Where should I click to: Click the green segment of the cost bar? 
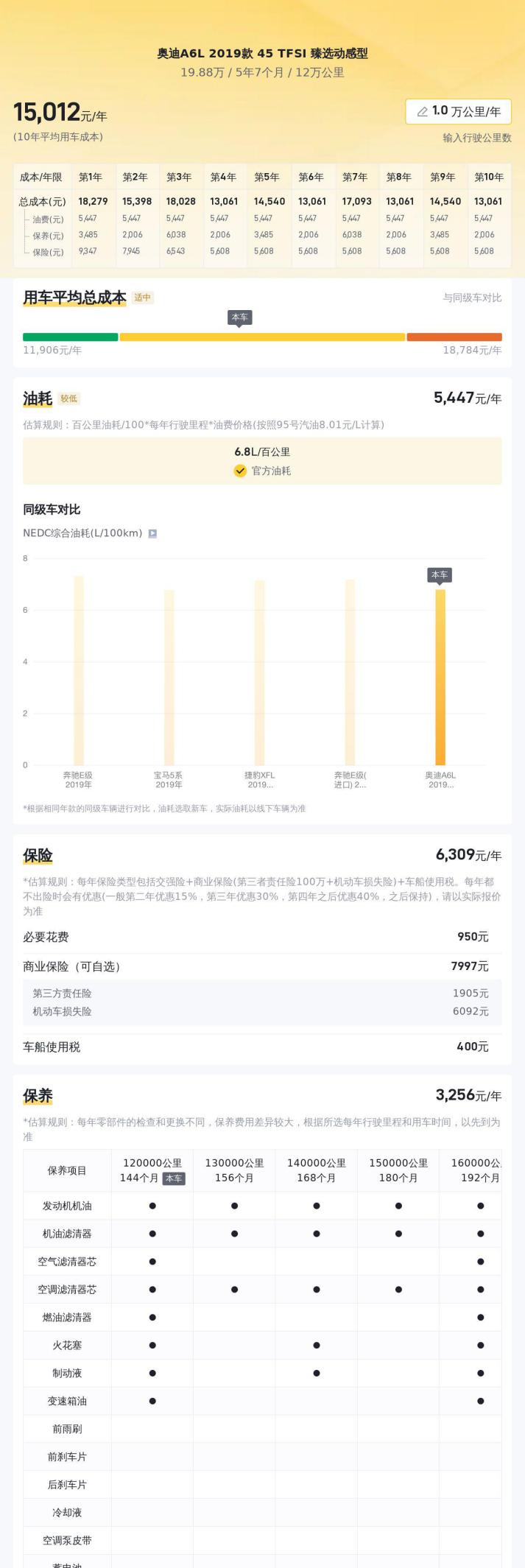click(x=70, y=337)
